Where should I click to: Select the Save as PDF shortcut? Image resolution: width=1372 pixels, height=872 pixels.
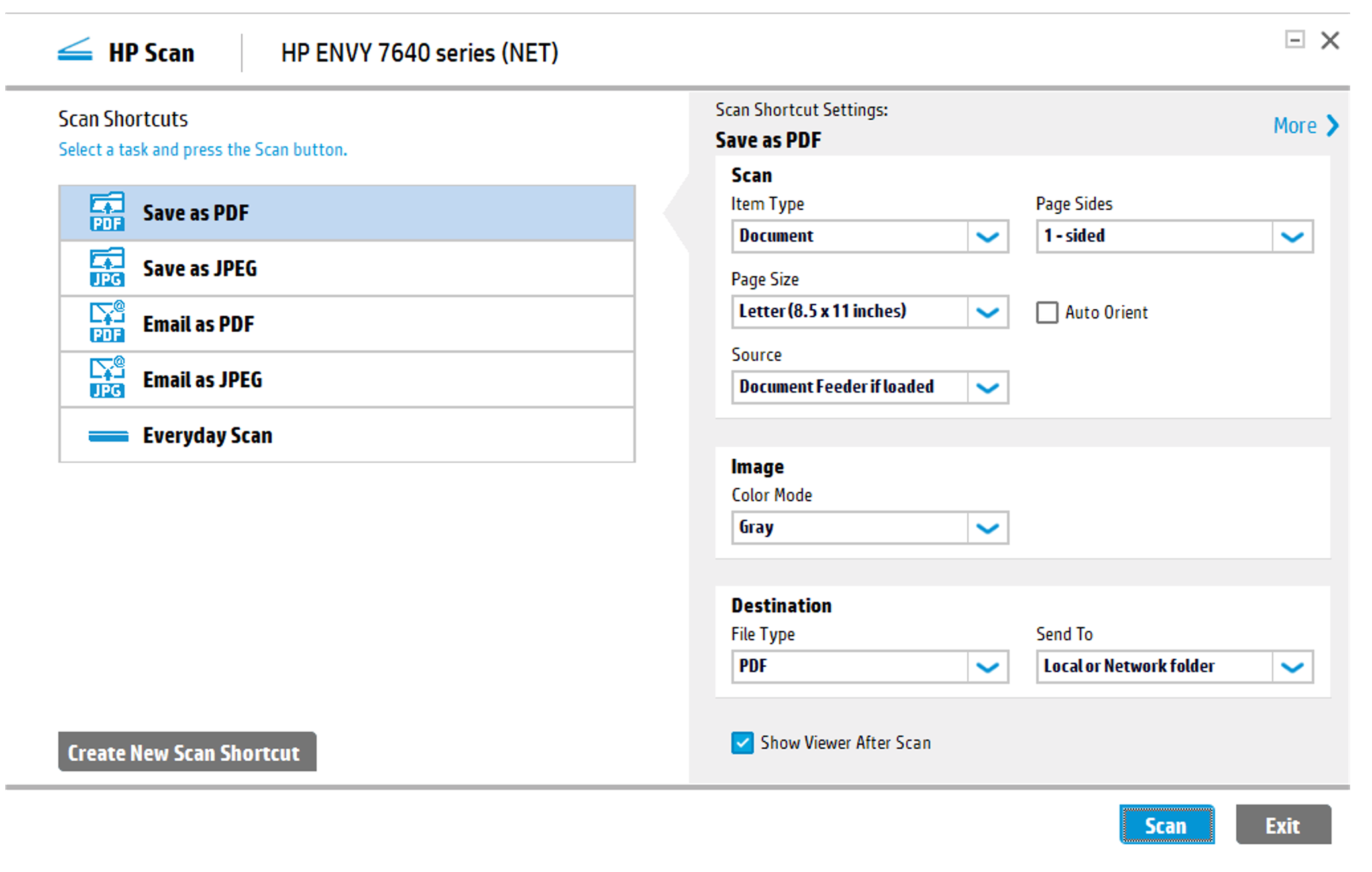tap(347, 213)
